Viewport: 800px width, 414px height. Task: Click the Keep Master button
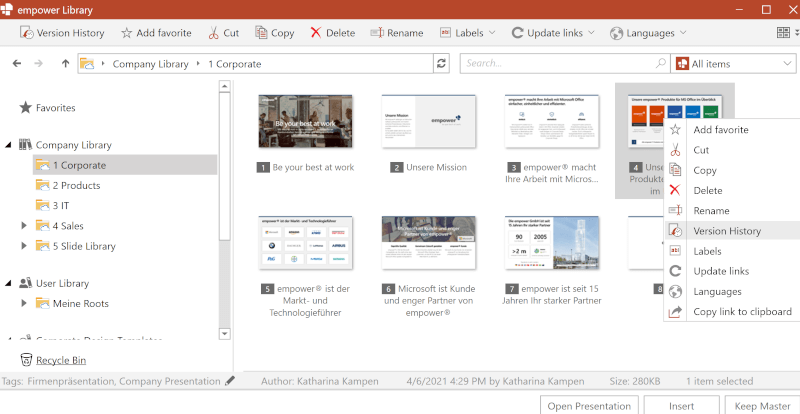click(762, 405)
